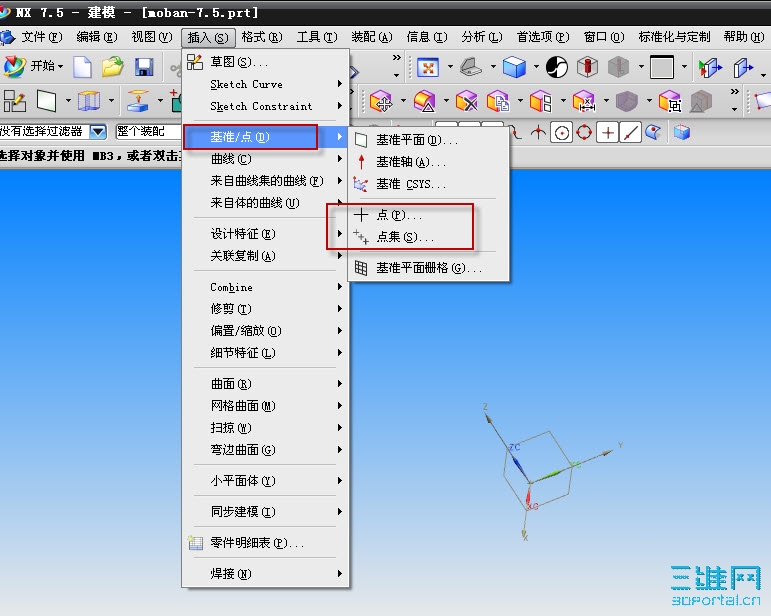Click the Copy Face synchronous icon
Viewport: 771px width, 616px height.
click(x=498, y=101)
